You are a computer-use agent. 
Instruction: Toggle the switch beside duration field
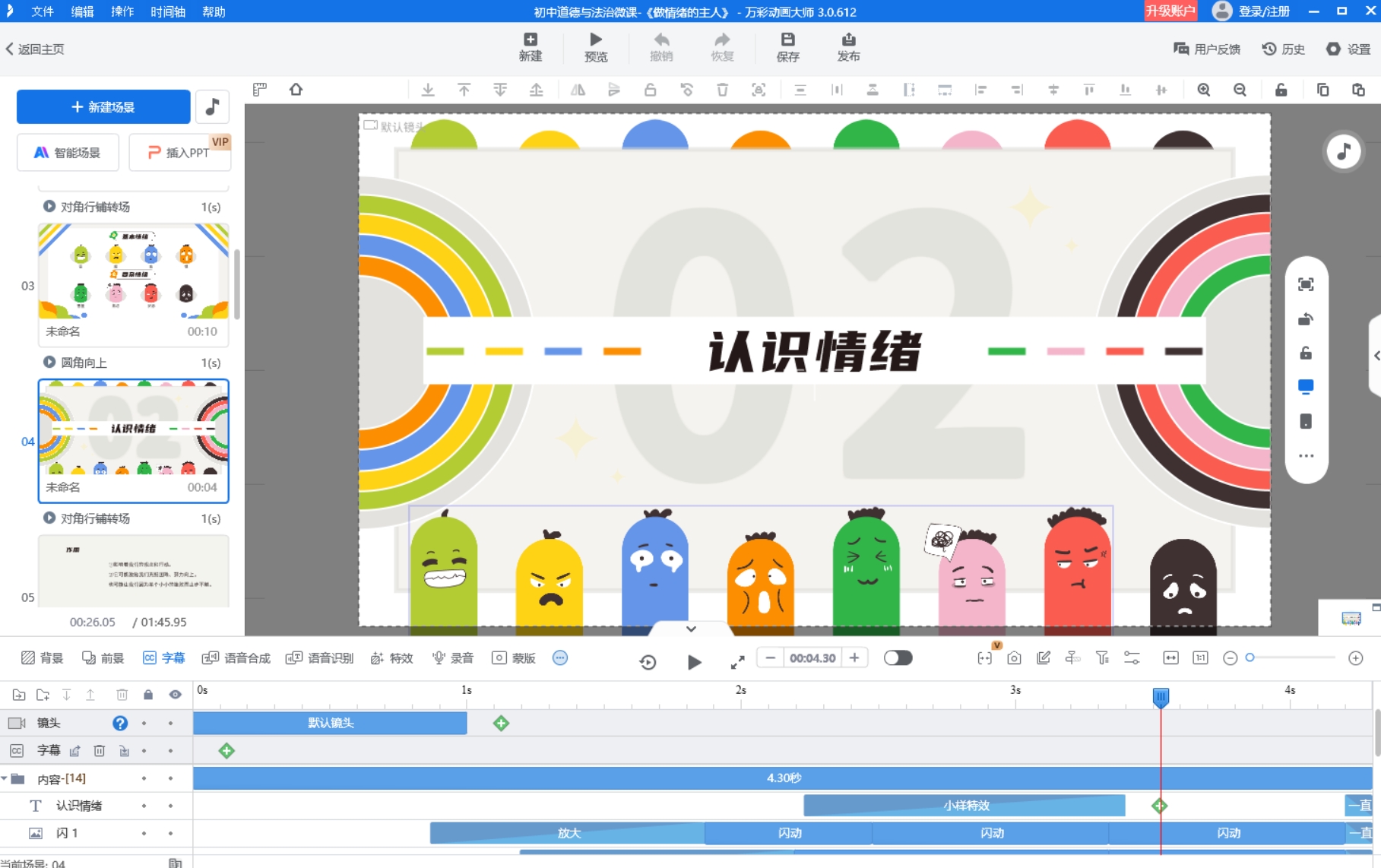[898, 658]
